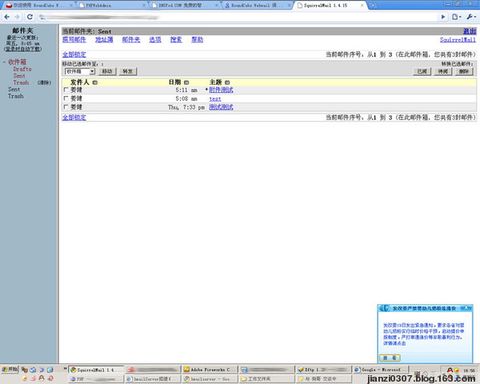Switch to the RoundCube Webmail browser tab
The image size is (480, 384).
[255, 5]
